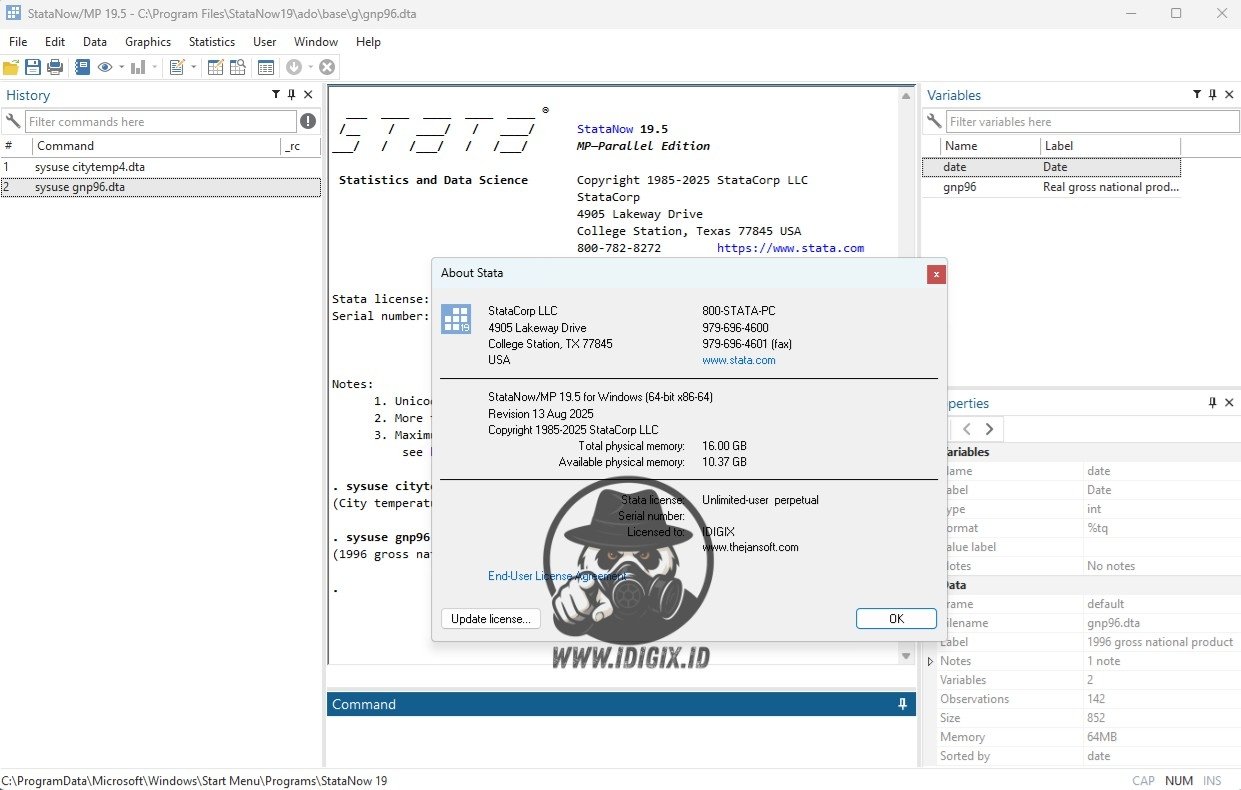This screenshot has width=1241, height=790.
Task: Click the %tq format value in Properties
Action: (x=1098, y=528)
